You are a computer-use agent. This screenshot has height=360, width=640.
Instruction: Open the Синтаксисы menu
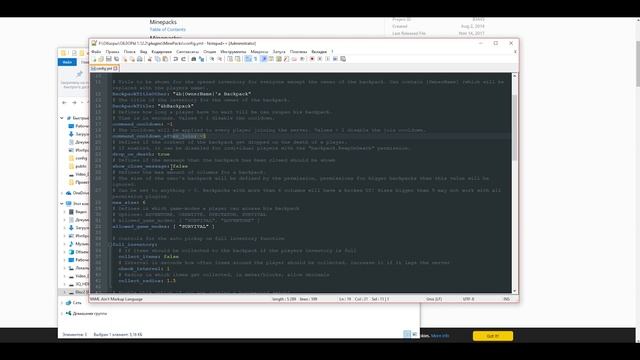coord(188,52)
